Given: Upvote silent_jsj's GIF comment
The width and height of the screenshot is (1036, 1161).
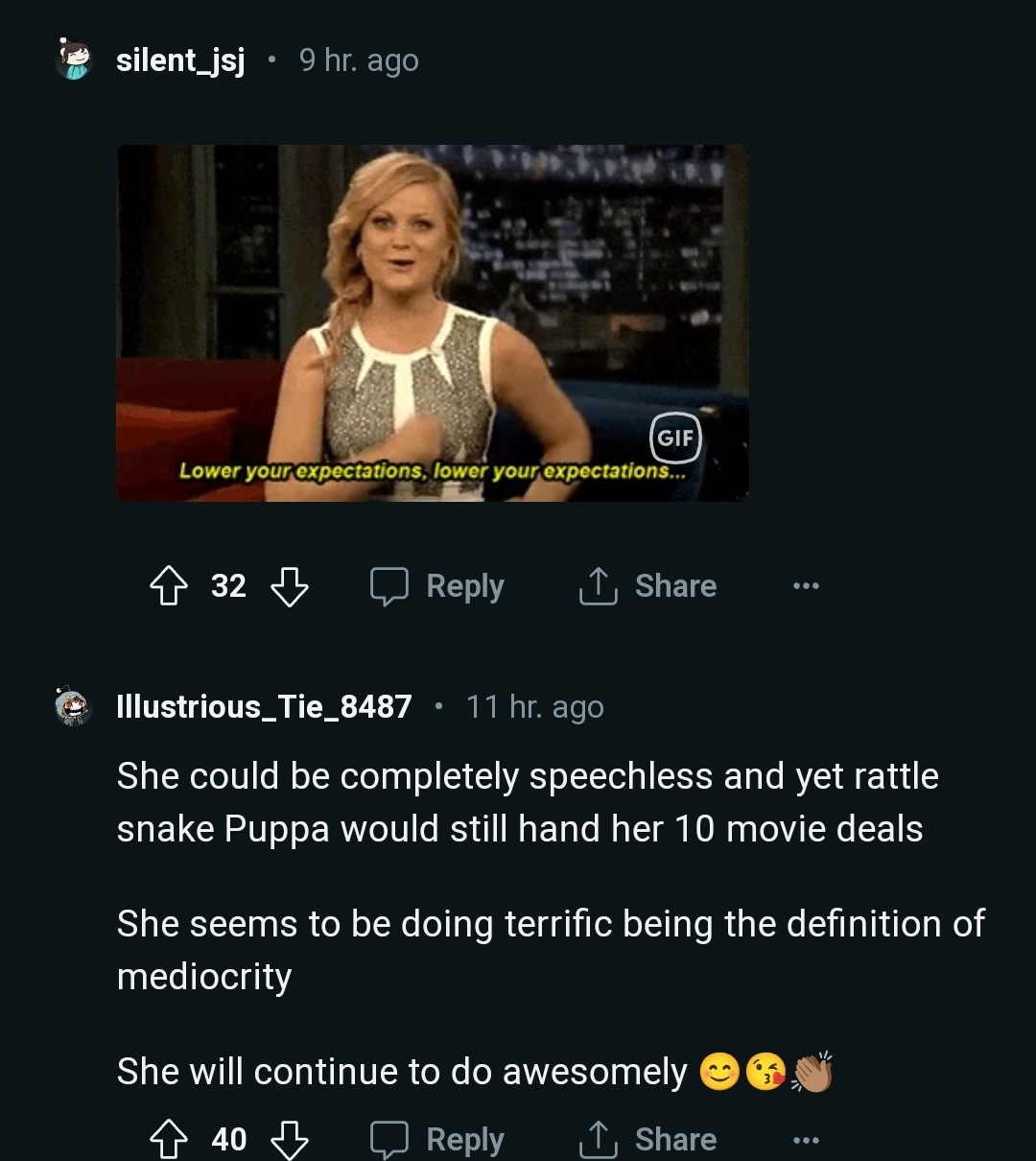Looking at the screenshot, I should click(170, 585).
